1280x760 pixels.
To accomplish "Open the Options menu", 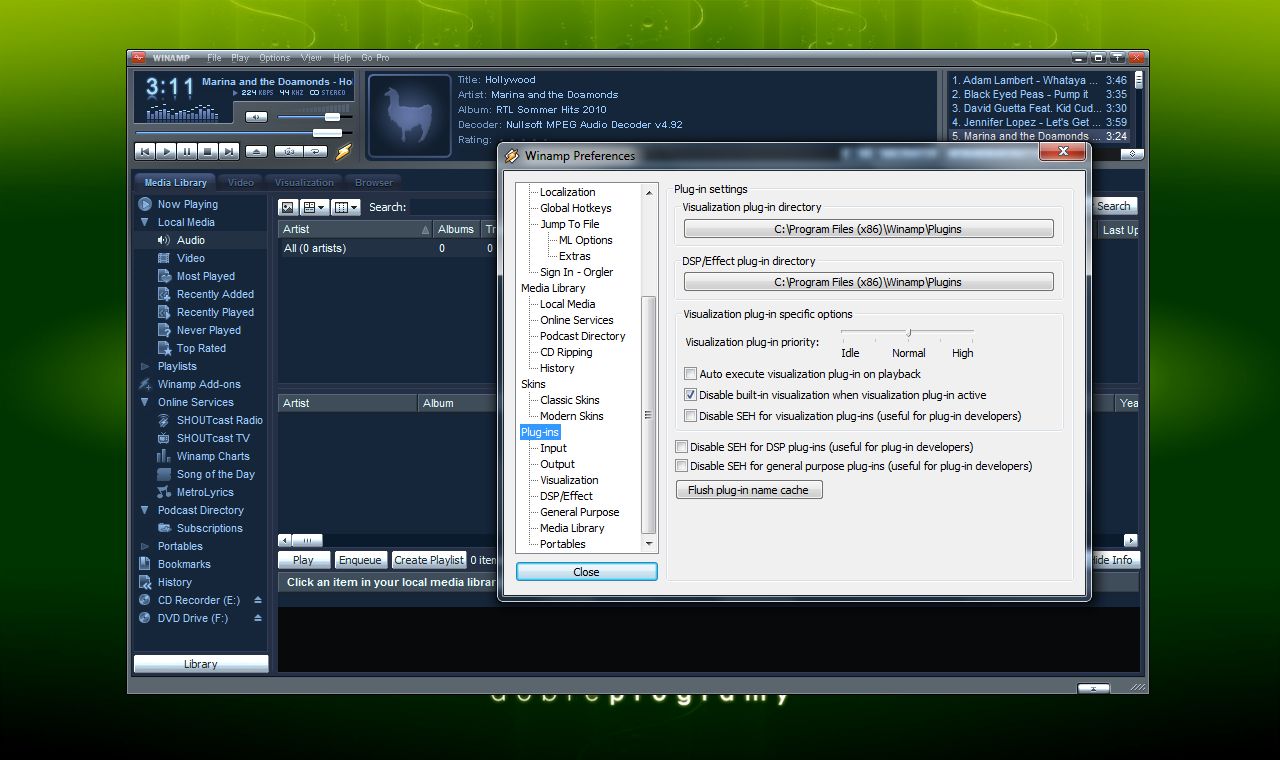I will (274, 58).
